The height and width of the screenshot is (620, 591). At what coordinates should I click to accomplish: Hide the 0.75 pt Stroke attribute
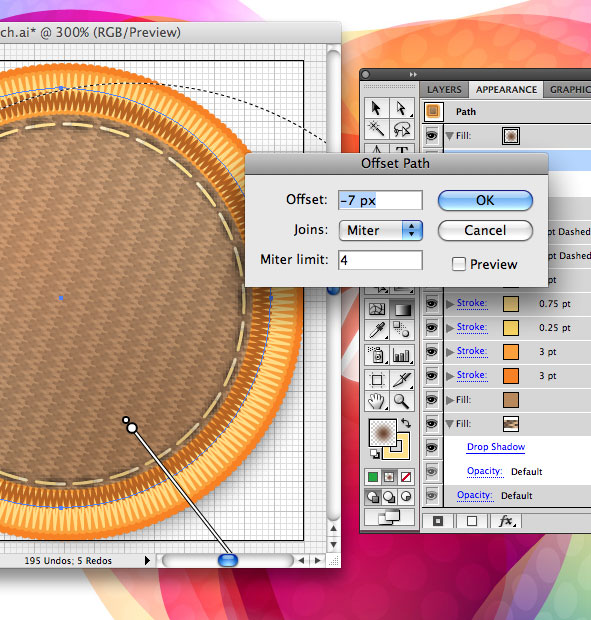tap(432, 304)
